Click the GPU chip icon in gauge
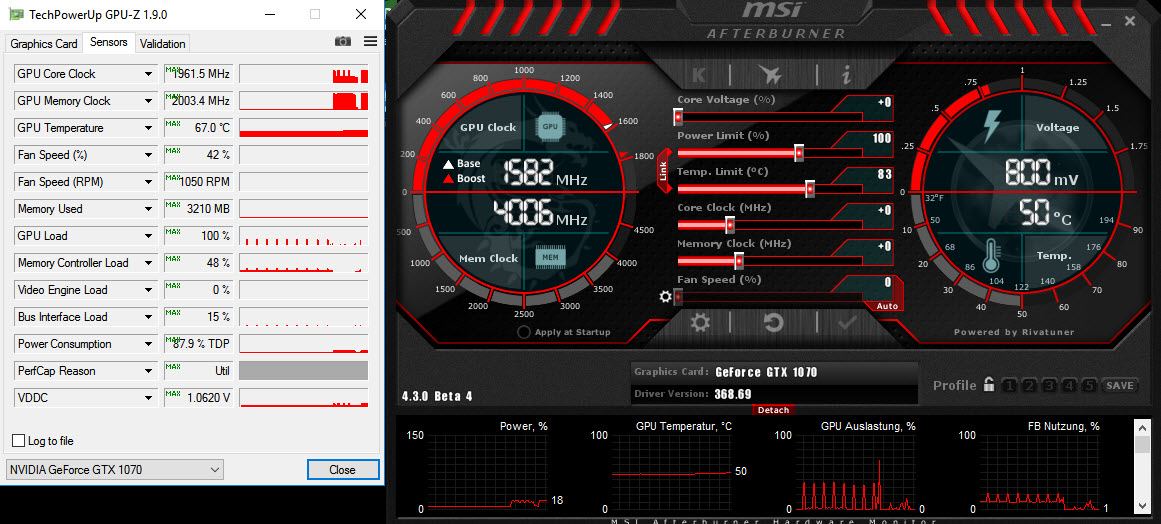 tap(550, 127)
